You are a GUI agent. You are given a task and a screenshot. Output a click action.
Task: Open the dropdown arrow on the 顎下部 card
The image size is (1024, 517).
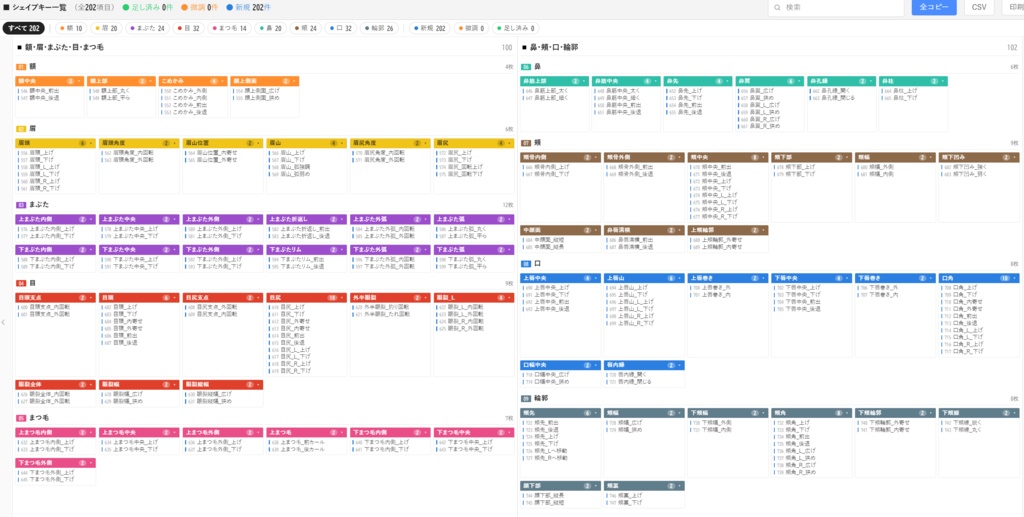coord(596,486)
